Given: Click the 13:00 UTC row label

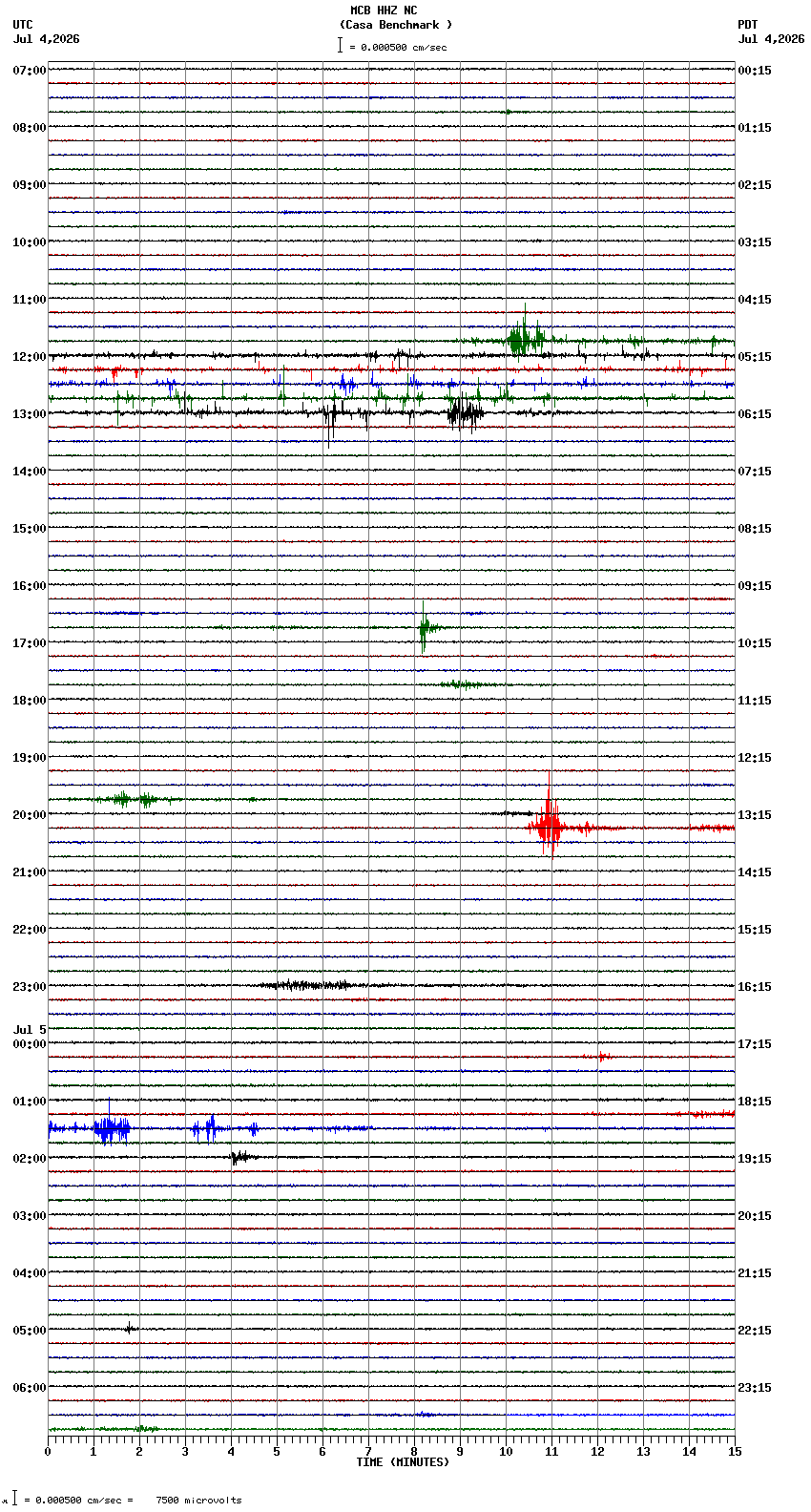Looking at the screenshot, I should coord(30,414).
